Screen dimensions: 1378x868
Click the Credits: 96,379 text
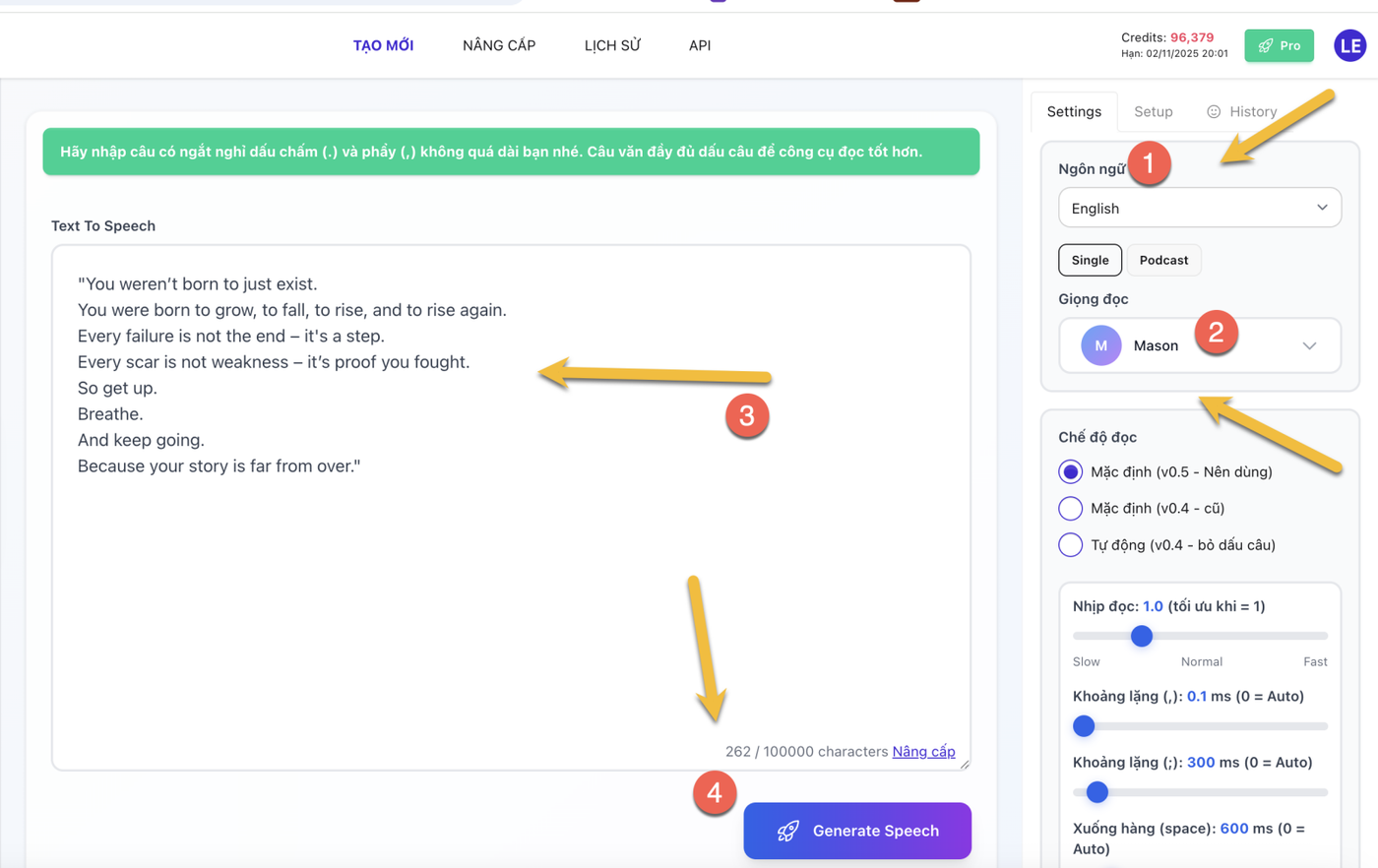[x=1167, y=37]
